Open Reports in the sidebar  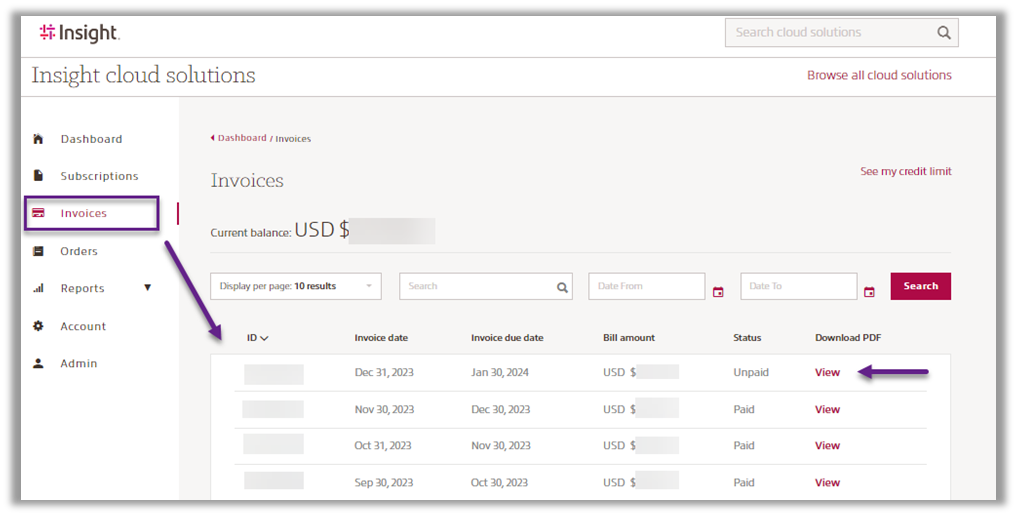[x=82, y=288]
